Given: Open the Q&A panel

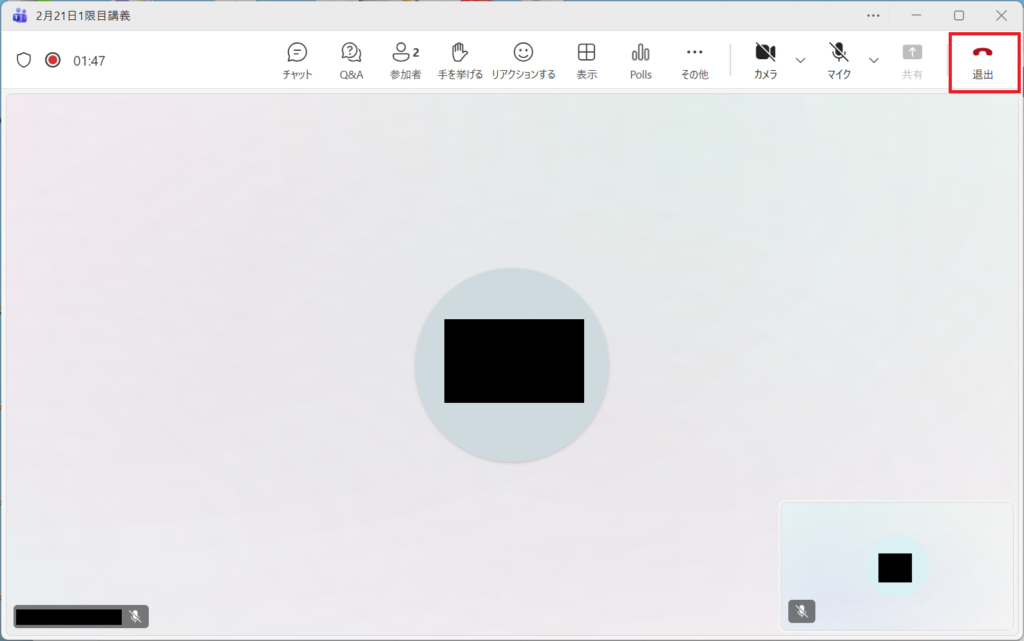Looking at the screenshot, I should (351, 61).
